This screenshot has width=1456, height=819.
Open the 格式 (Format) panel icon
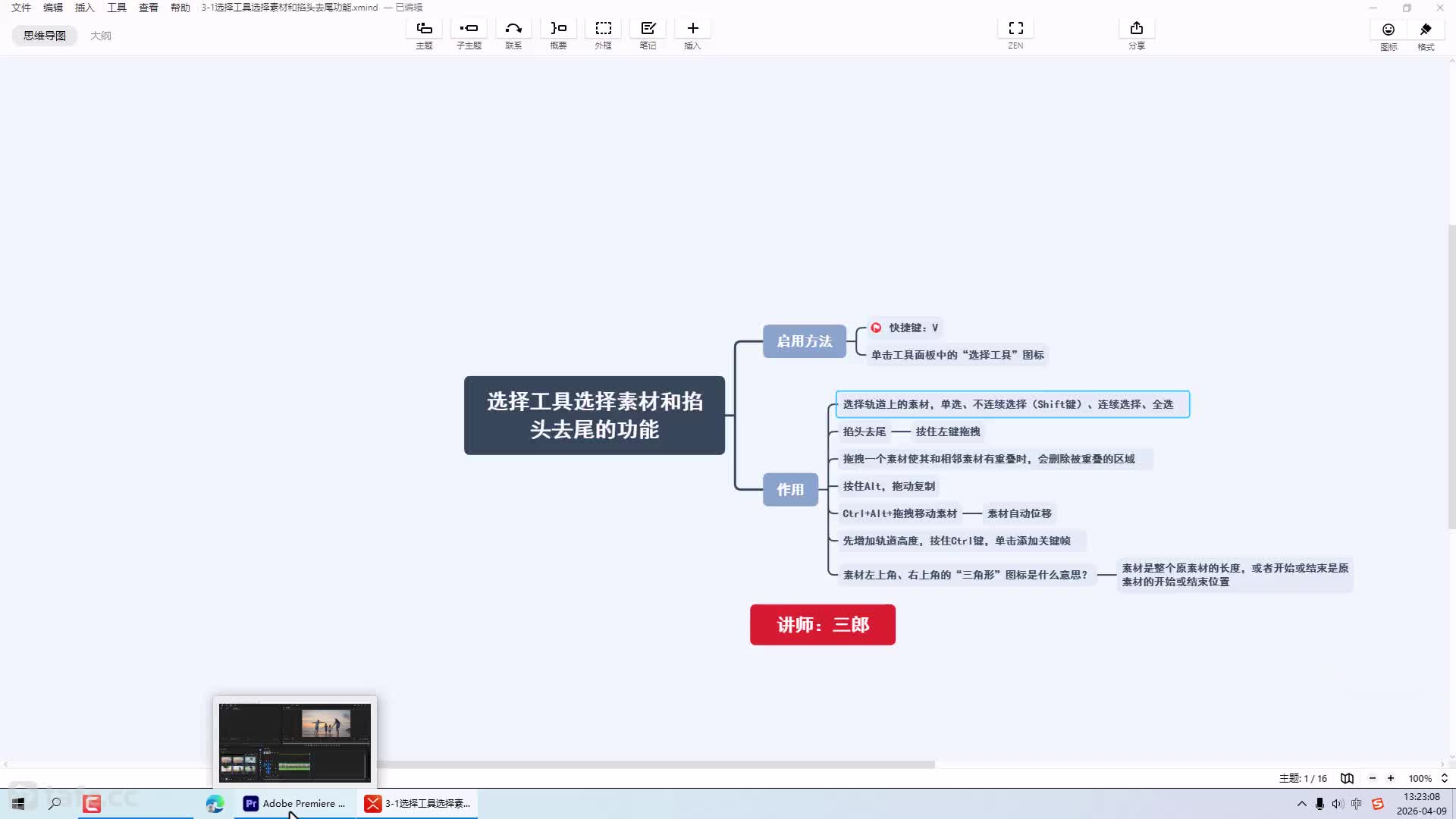[1426, 30]
